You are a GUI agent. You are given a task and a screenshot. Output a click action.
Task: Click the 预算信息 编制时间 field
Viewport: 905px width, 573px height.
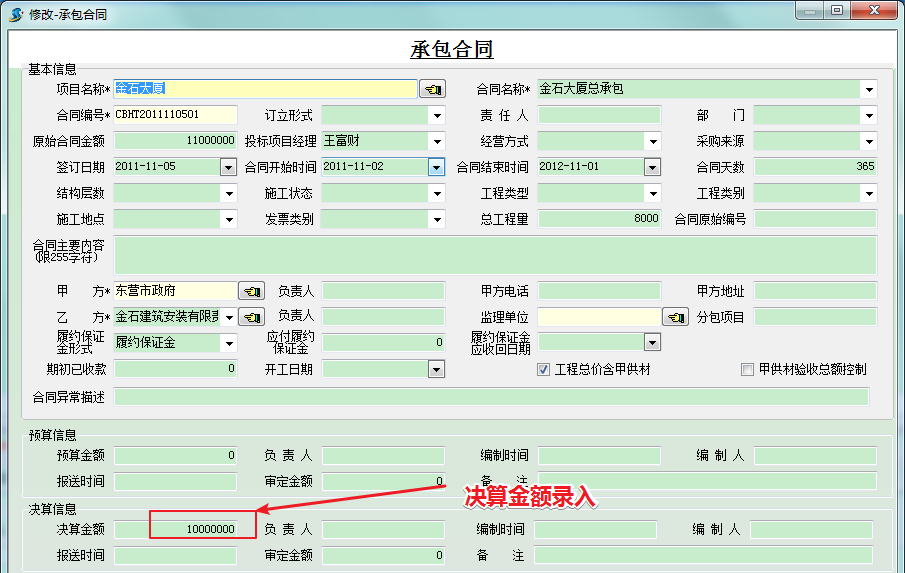tap(599, 456)
